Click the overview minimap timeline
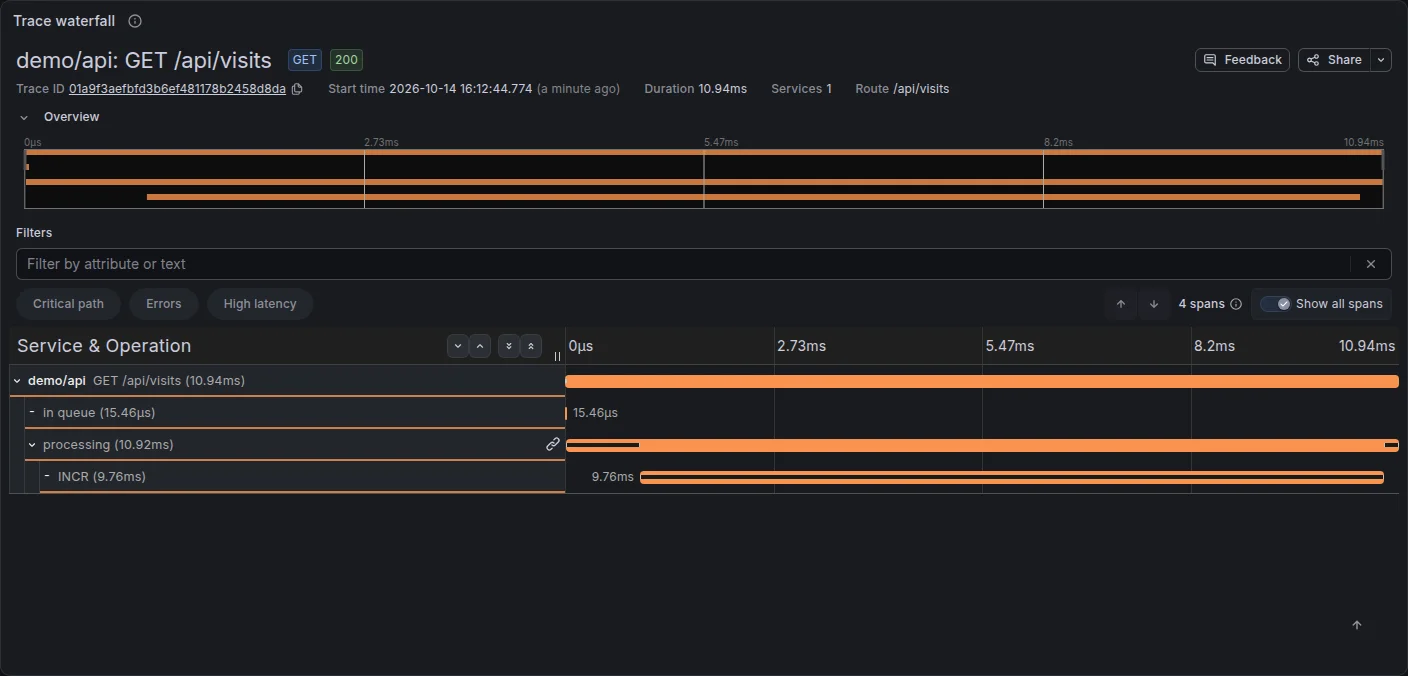Viewport: 1408px width, 676px height. pos(704,179)
